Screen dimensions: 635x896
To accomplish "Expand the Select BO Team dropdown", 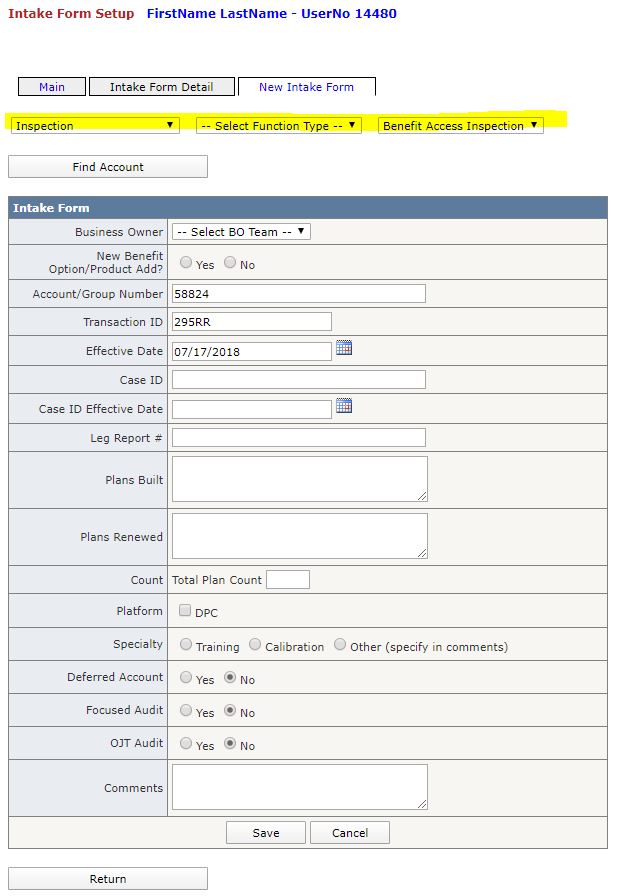I will [x=241, y=231].
